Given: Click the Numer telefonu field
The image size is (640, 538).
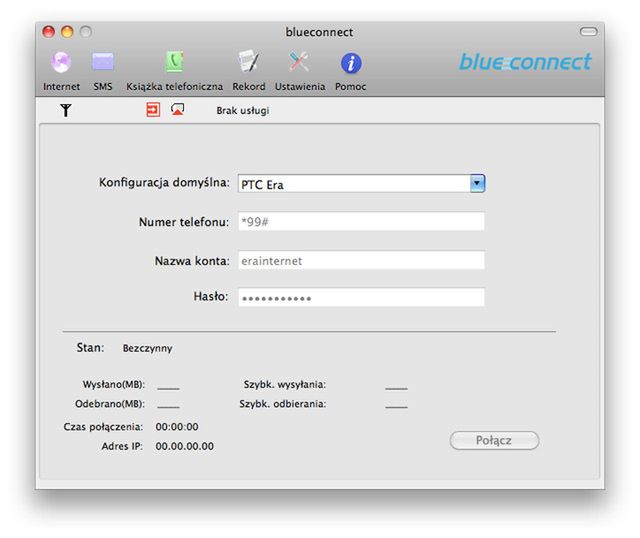Looking at the screenshot, I should pyautogui.click(x=361, y=221).
